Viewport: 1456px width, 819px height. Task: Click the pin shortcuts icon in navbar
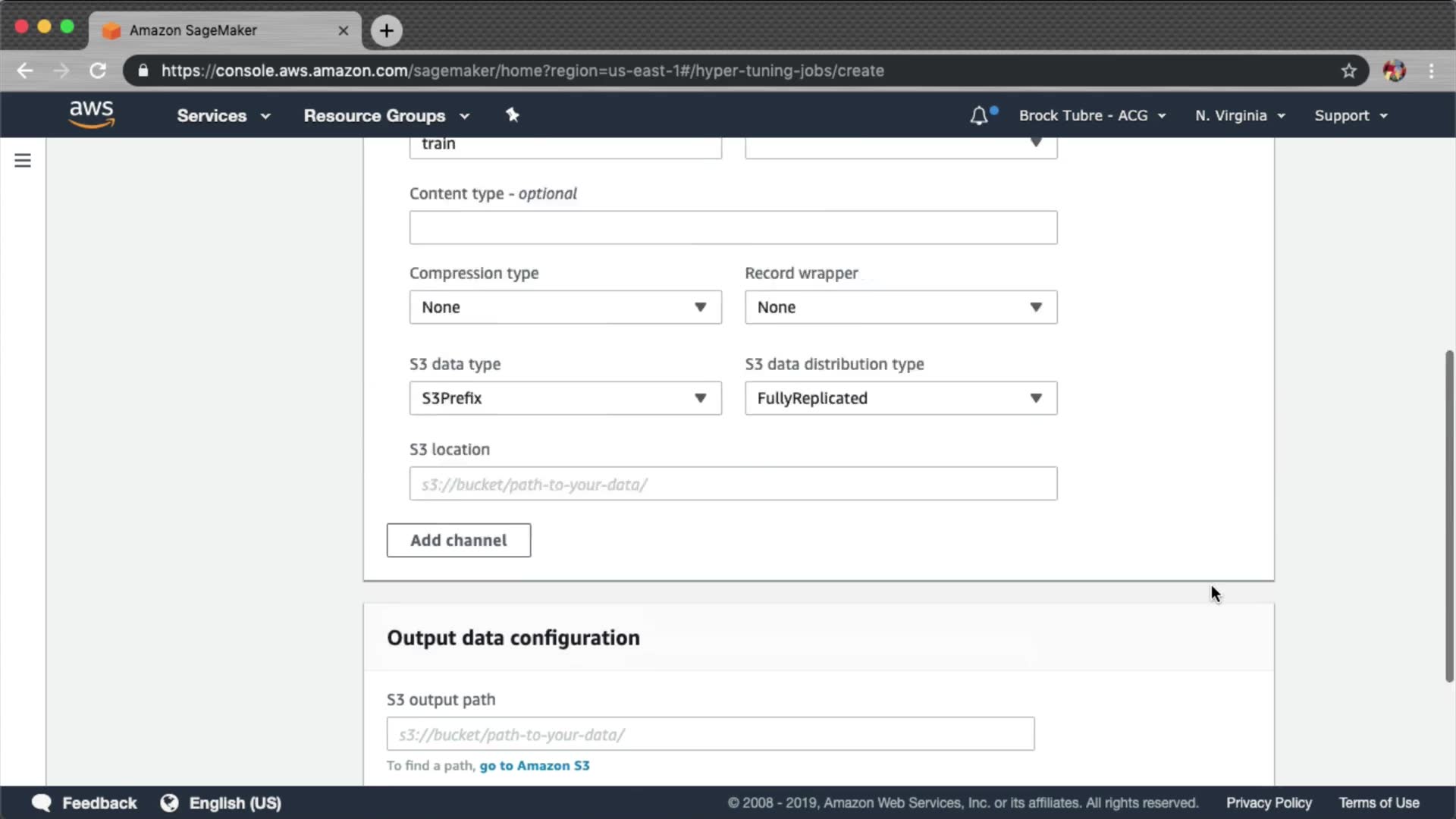[x=513, y=115]
